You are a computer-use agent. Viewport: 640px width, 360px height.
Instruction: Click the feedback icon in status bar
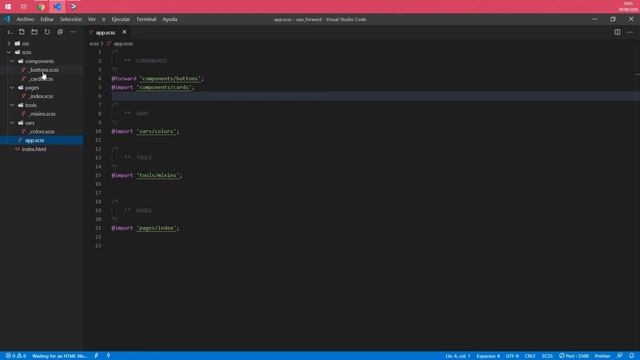point(620,356)
